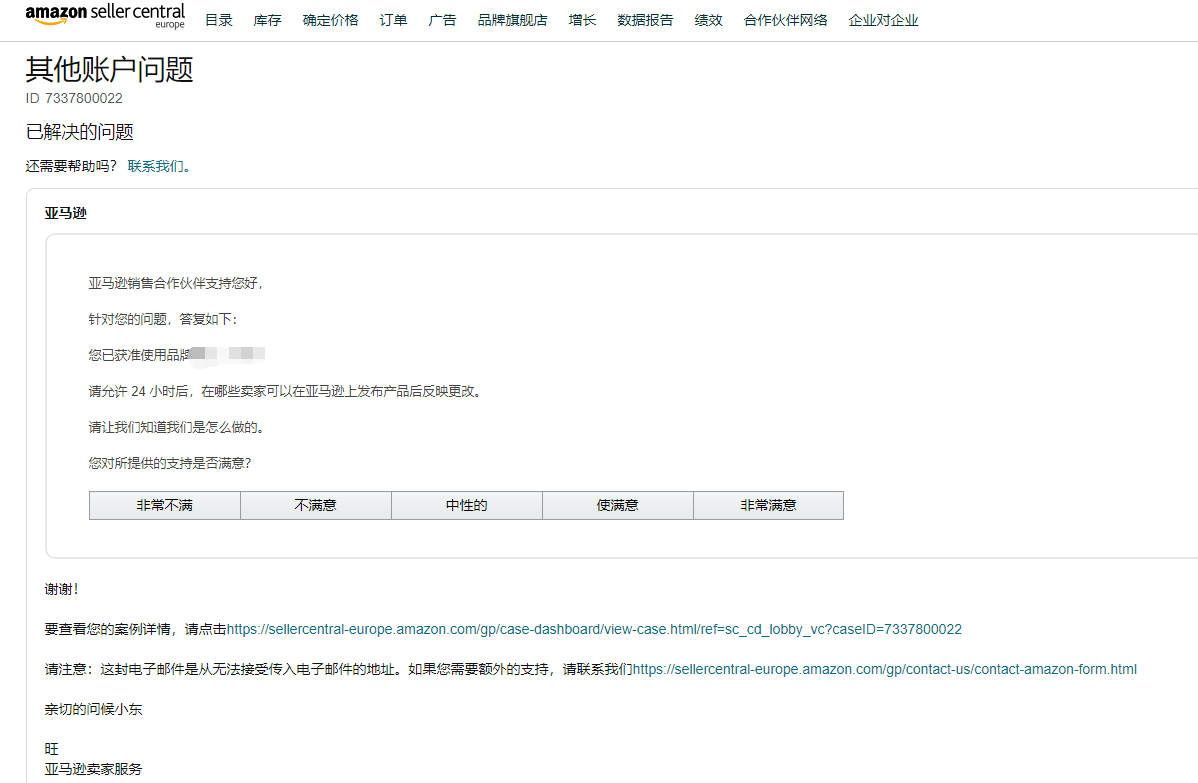Select the 中性的 rating option
Viewport: 1198px width, 783px height.
(466, 505)
